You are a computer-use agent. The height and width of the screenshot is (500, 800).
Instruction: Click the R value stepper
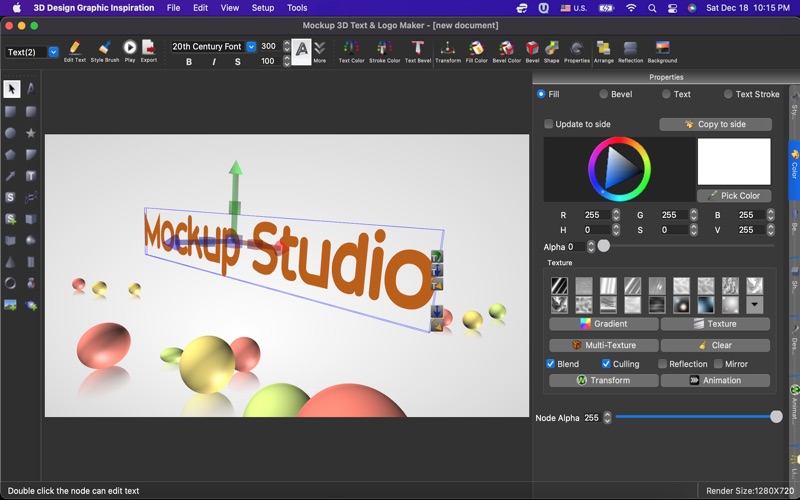click(616, 215)
